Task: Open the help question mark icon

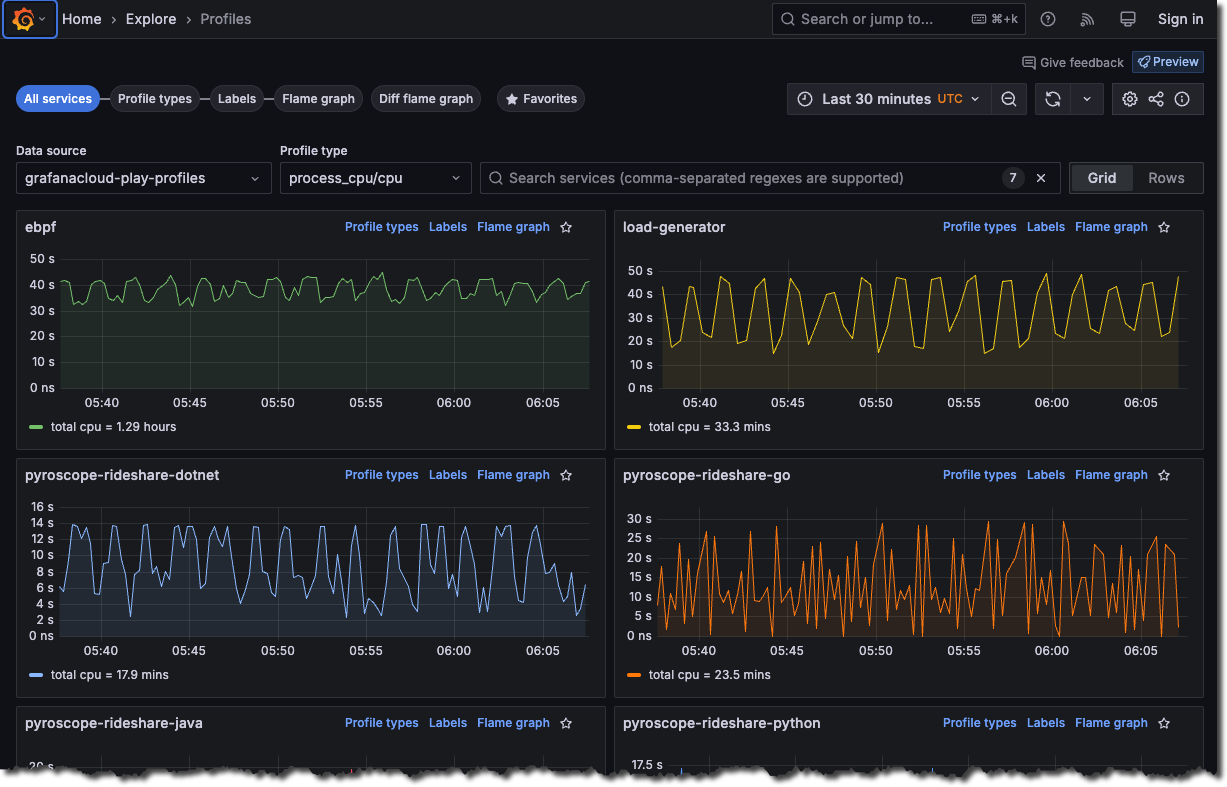Action: [x=1048, y=19]
